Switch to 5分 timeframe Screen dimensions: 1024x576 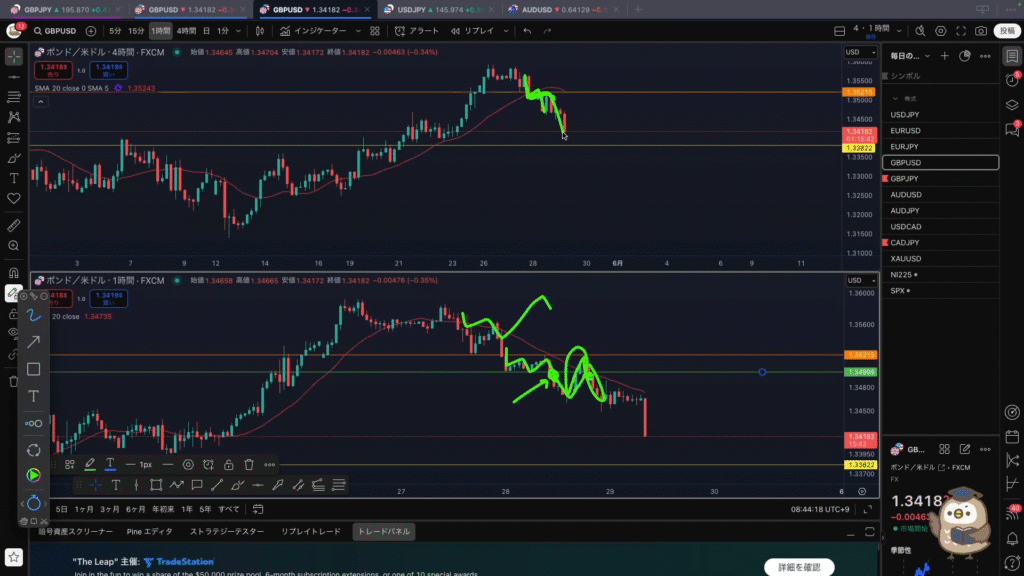click(x=115, y=31)
